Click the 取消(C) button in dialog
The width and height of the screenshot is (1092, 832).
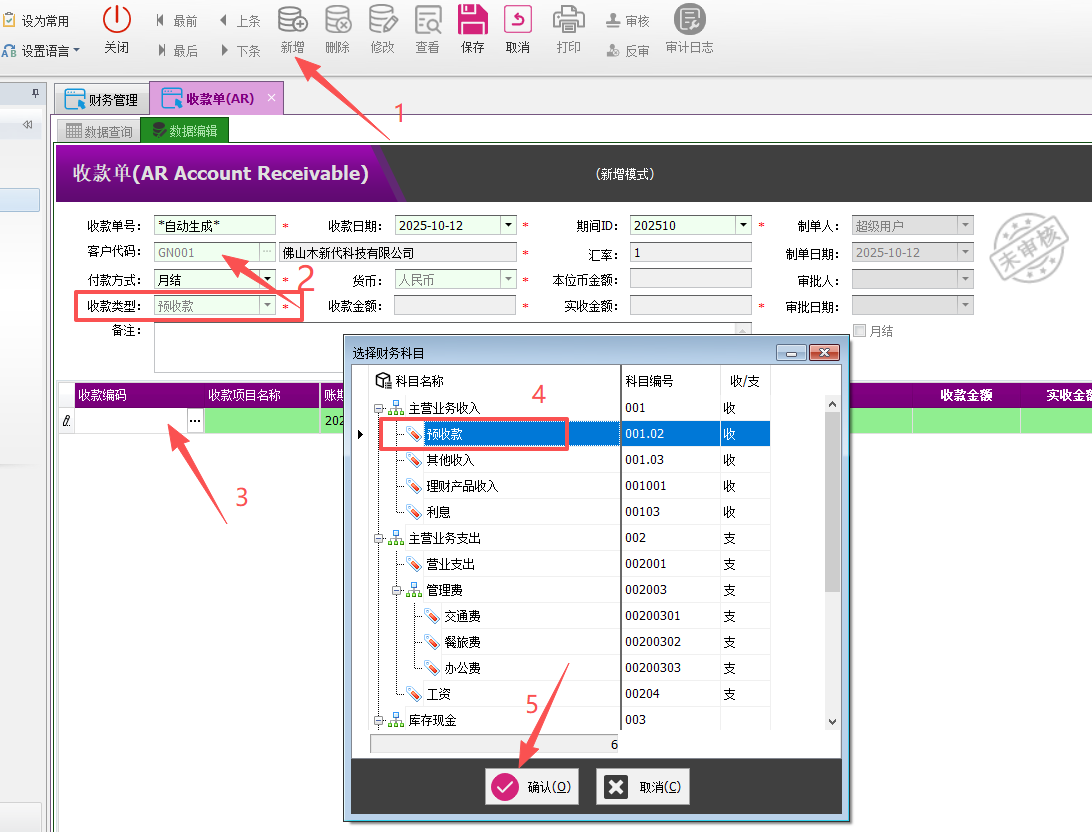click(x=643, y=787)
